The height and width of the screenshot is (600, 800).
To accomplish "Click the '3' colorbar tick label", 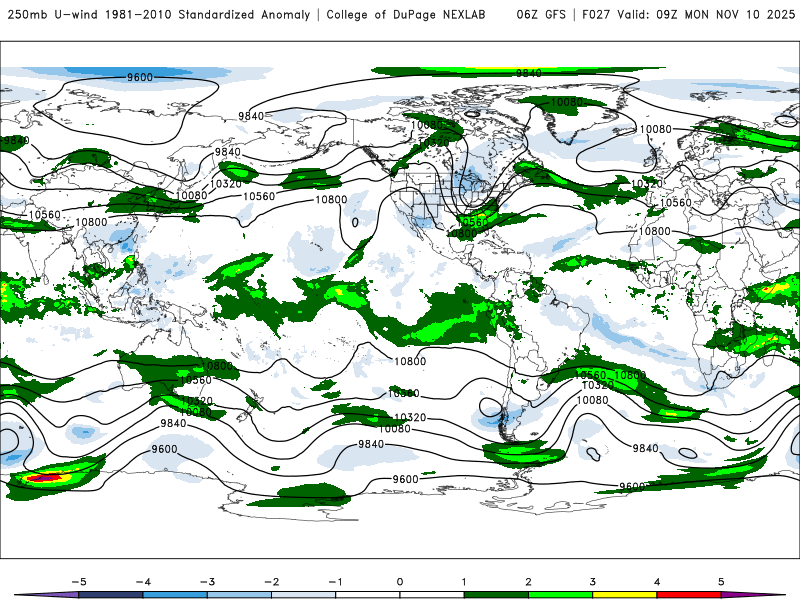I will [592, 582].
